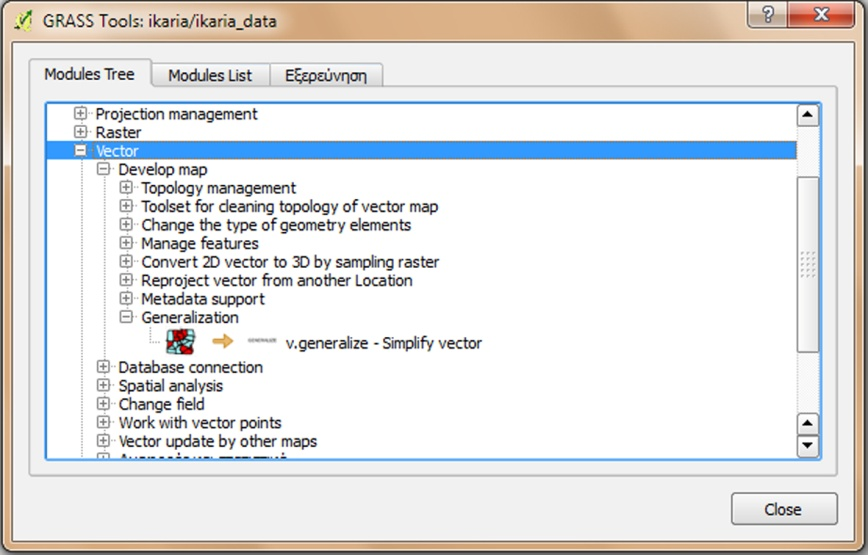Select Reproject vector from another Location
Screen dimensions: 868x555
(277, 281)
